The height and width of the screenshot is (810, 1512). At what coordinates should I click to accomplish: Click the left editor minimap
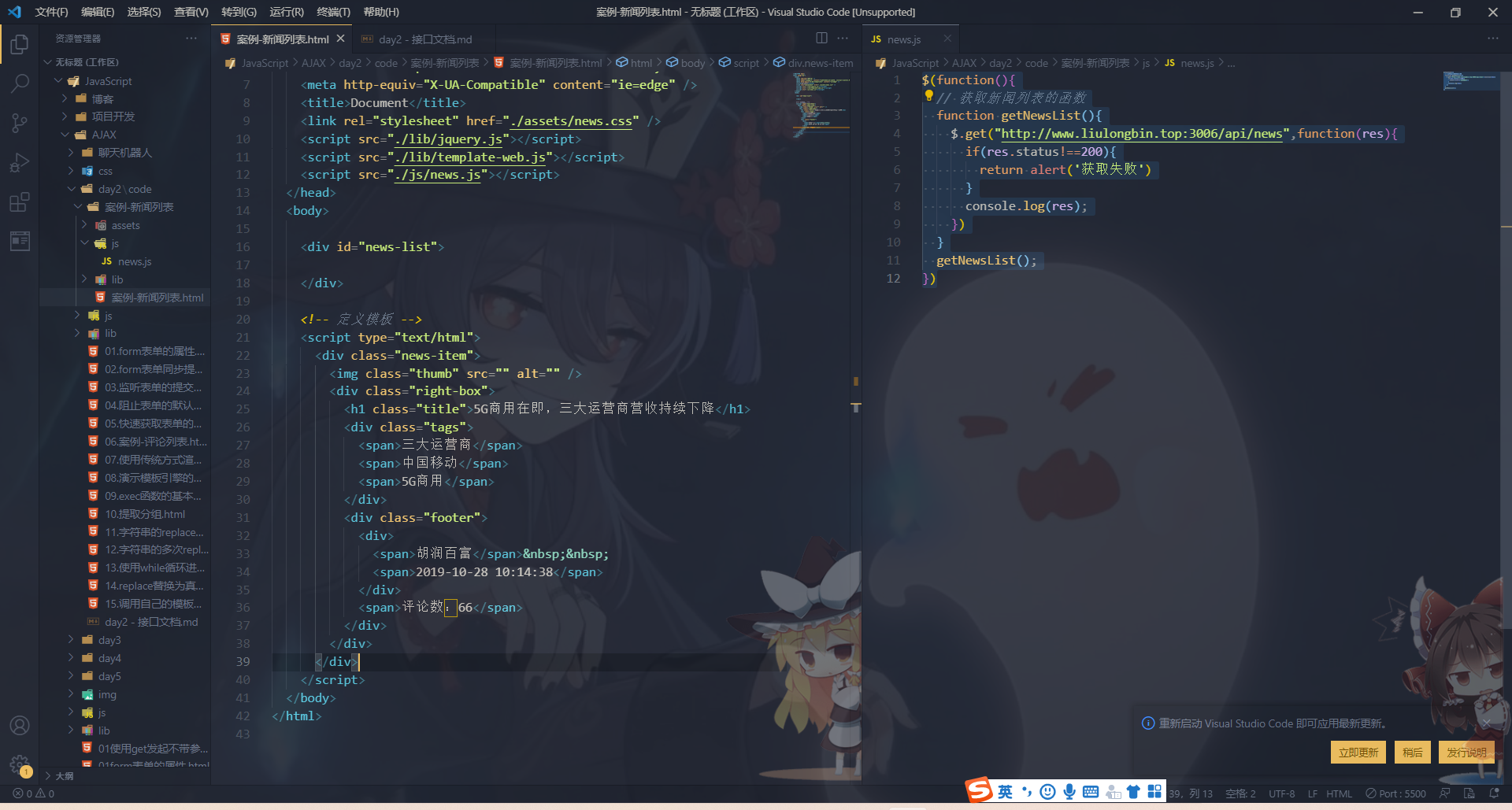[x=821, y=105]
